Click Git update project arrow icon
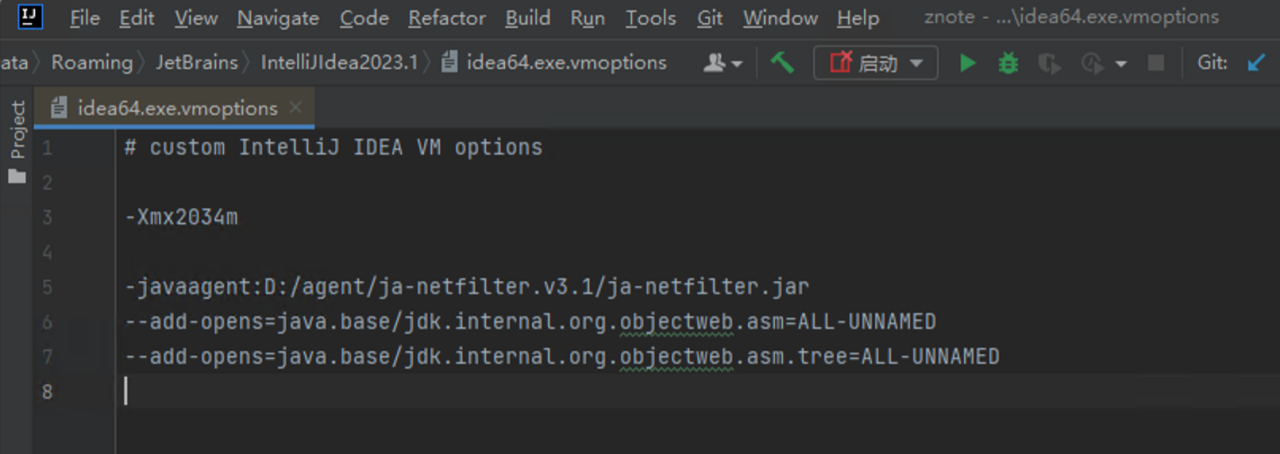Screen dimensions: 1280x454 coord(1256,63)
